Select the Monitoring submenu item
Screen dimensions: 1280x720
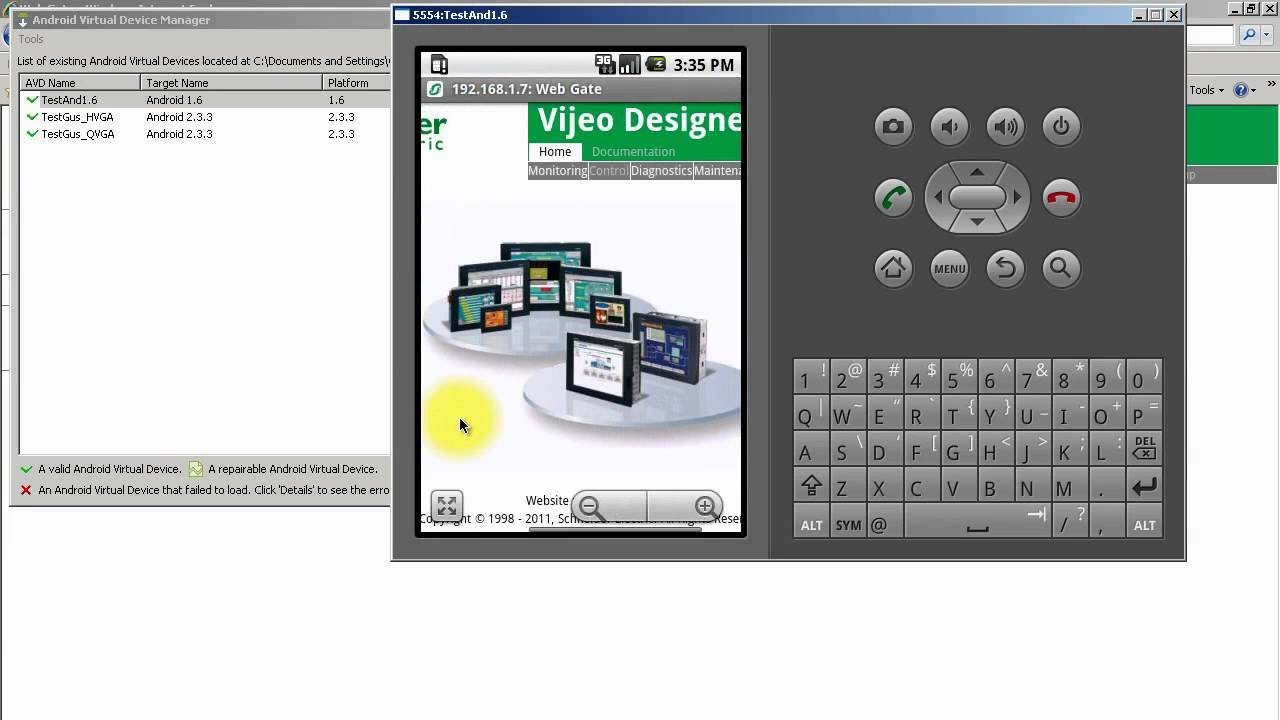pos(558,171)
